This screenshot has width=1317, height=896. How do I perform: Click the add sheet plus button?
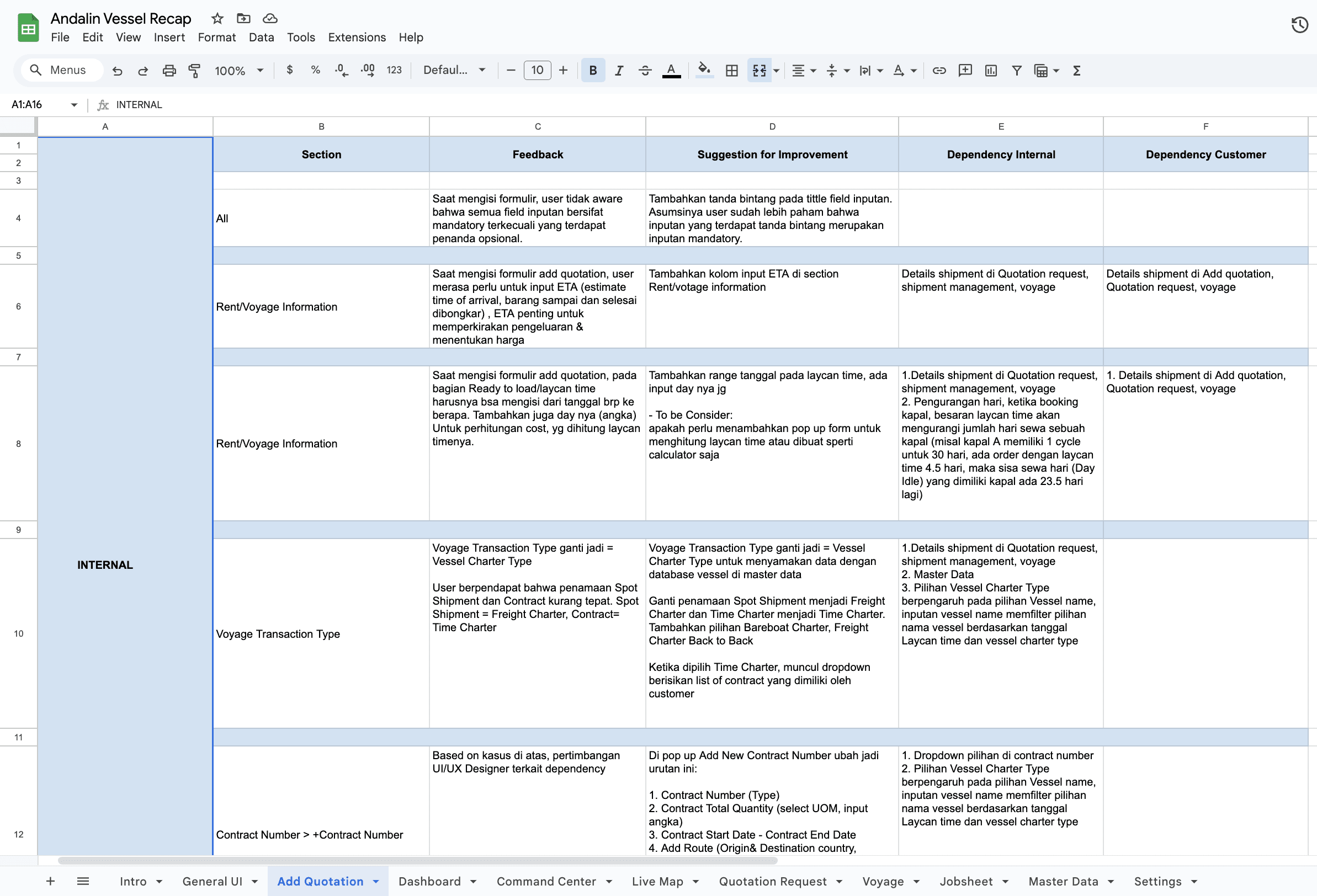coord(50,881)
